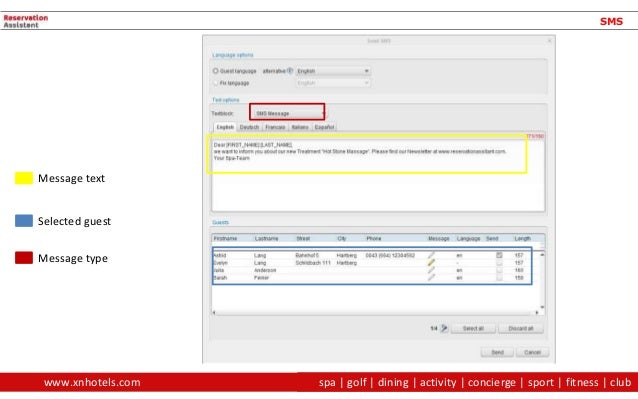
Task: Click Hartberg city cell in Astrid row
Action: [347, 255]
